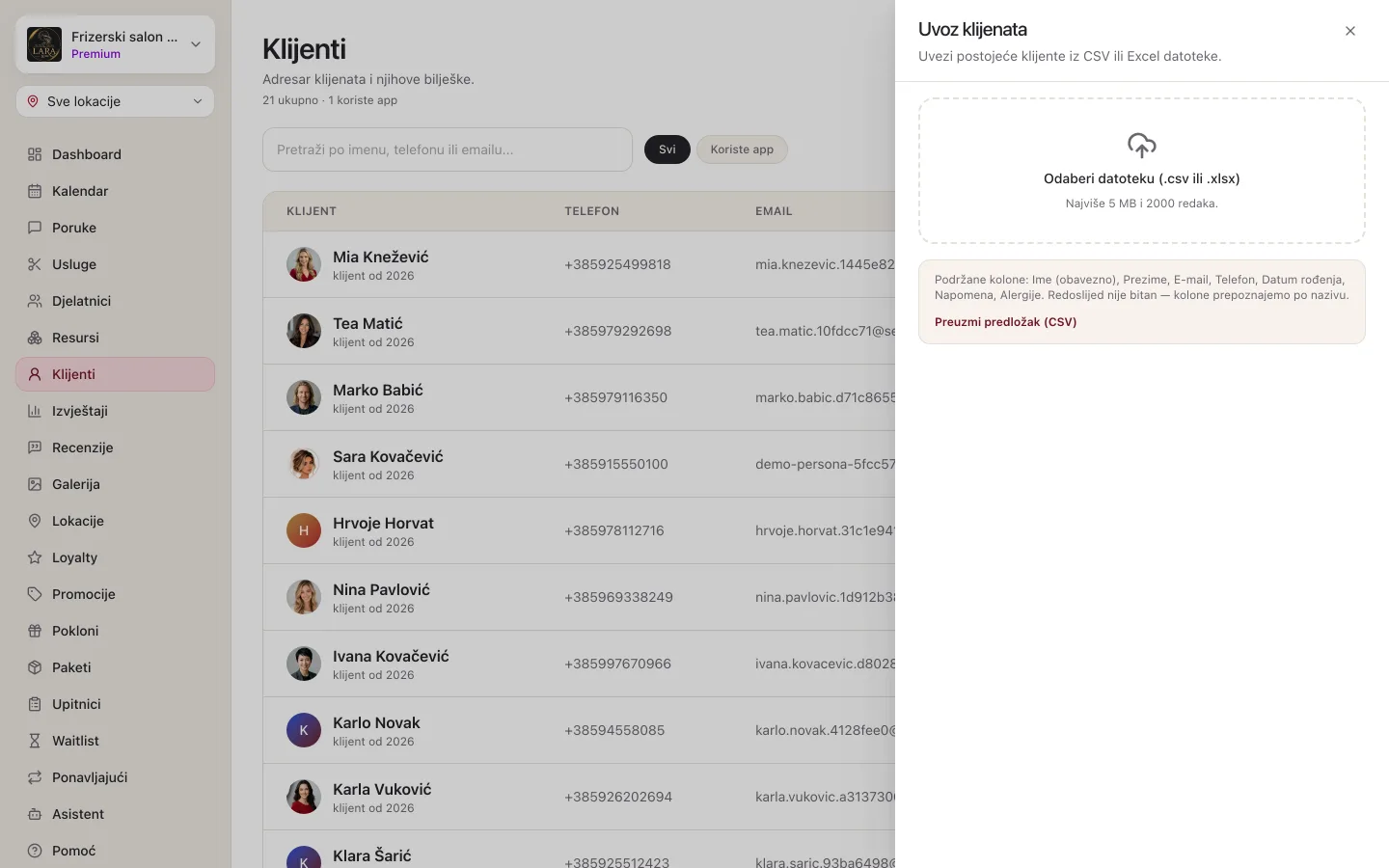Click Nina Pavlović's name
Image resolution: width=1389 pixels, height=868 pixels.
point(381,589)
